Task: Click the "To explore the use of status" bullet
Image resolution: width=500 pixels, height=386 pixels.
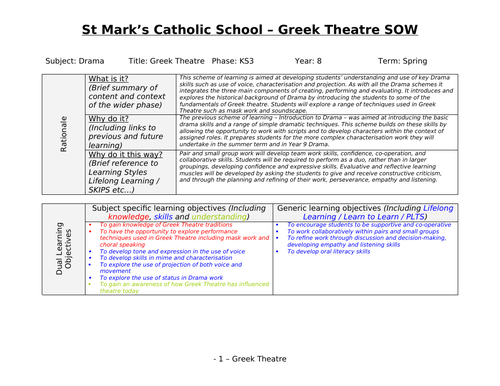Action: pyautogui.click(x=161, y=278)
